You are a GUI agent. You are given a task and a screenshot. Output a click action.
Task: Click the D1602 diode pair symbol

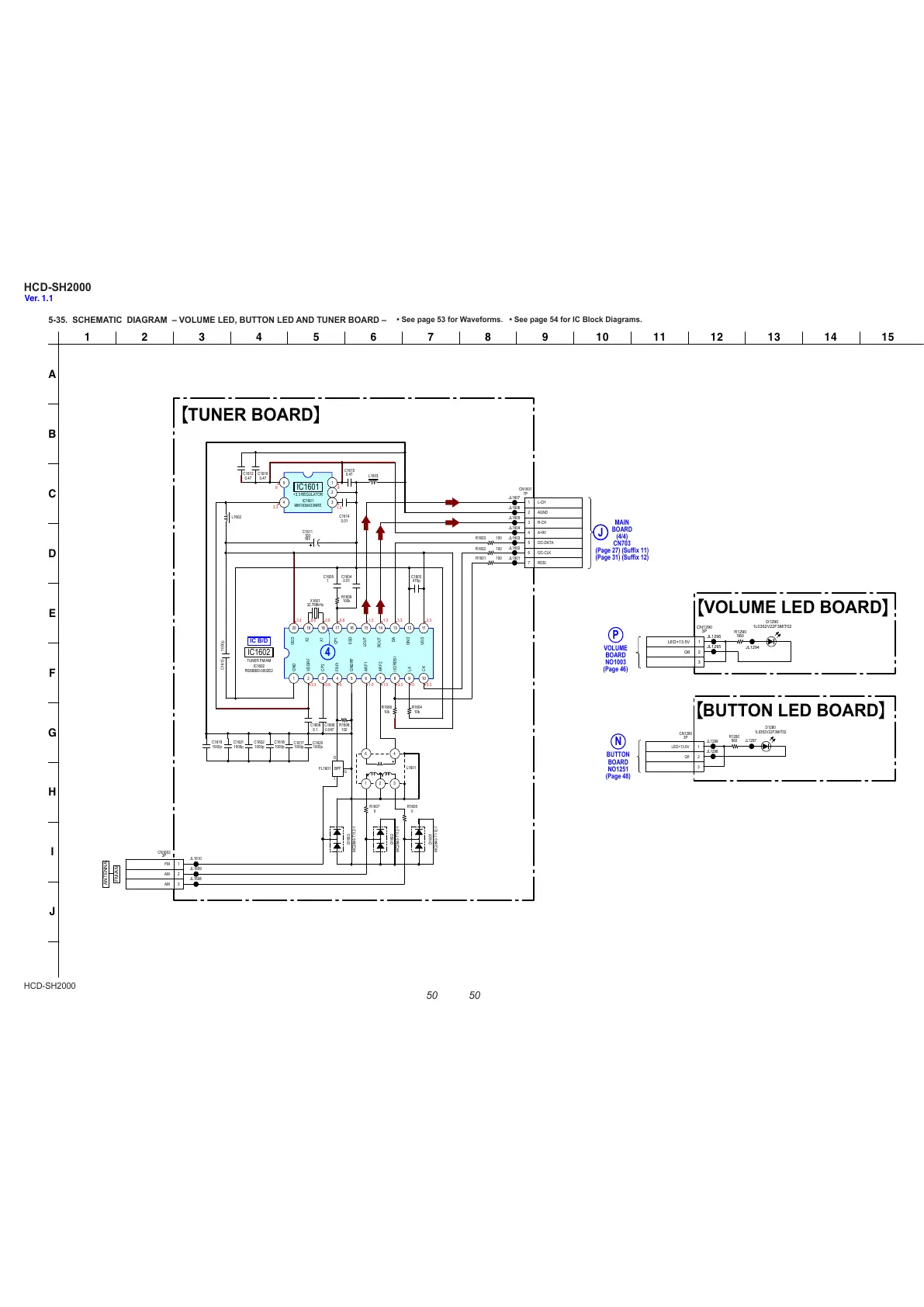click(x=379, y=839)
